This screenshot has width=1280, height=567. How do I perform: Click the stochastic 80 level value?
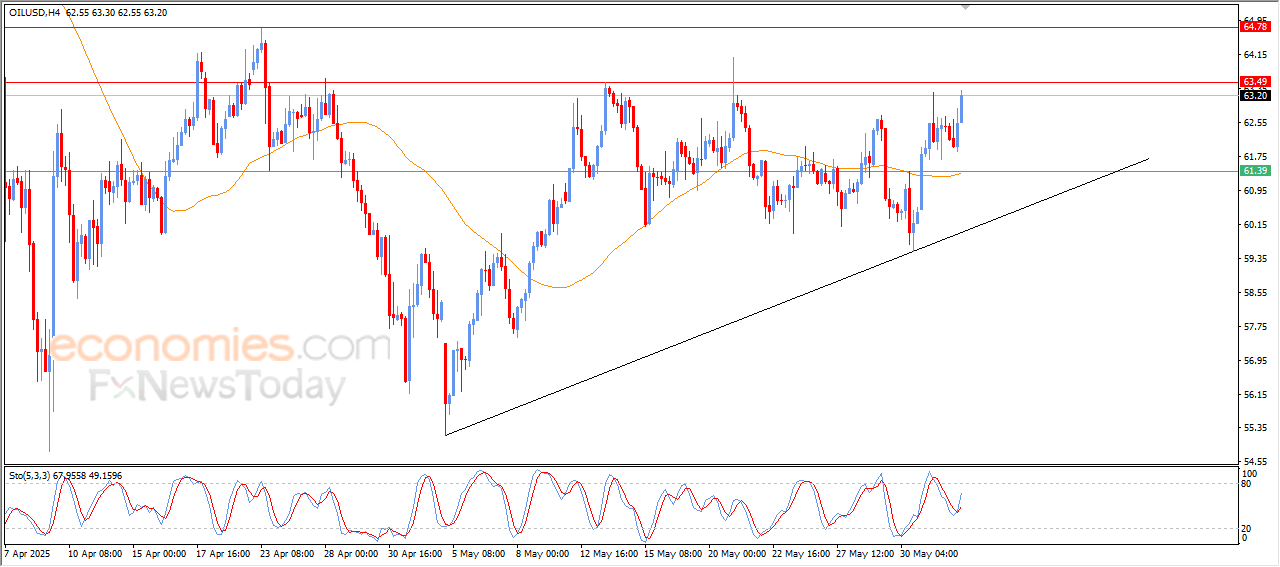coord(1246,483)
